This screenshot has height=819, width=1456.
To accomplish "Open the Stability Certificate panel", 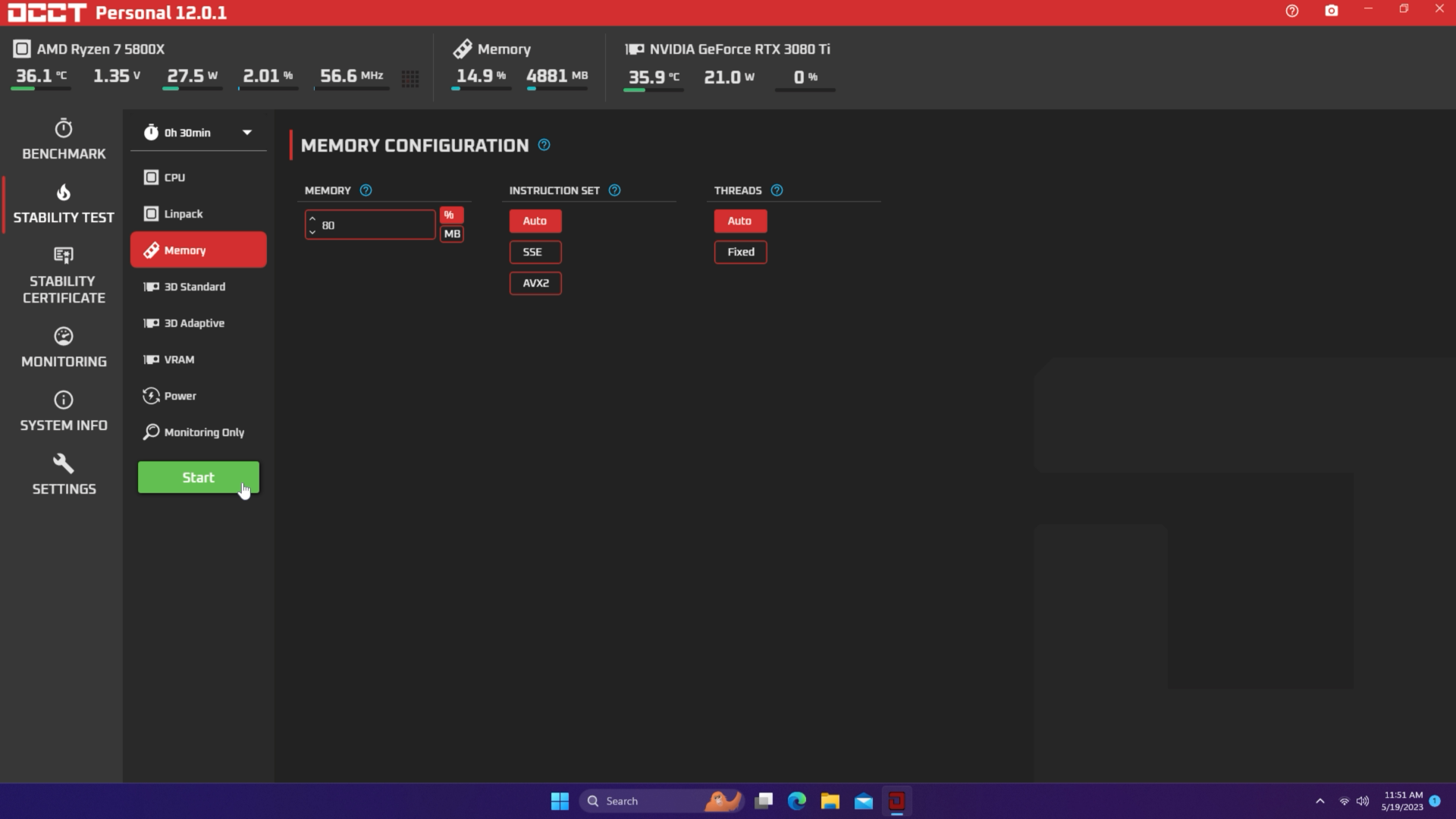I will click(x=63, y=275).
